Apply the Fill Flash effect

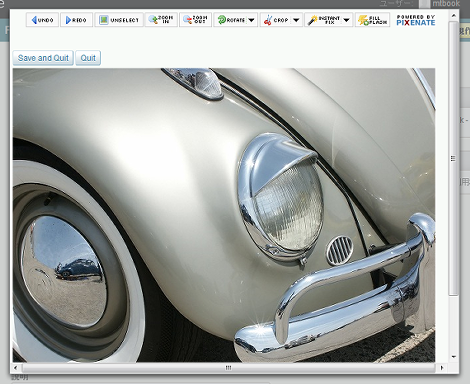point(372,20)
